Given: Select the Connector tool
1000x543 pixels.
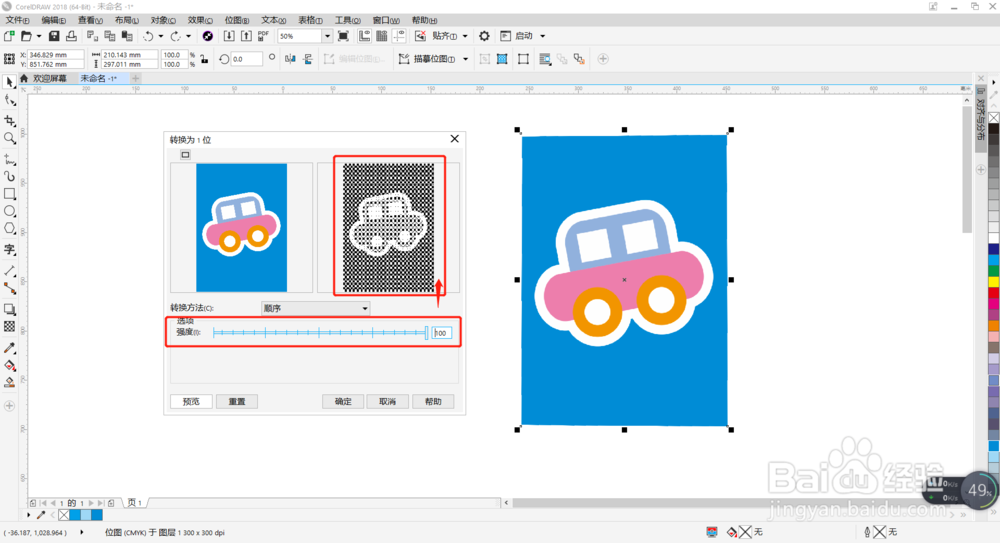Looking at the screenshot, I should 10,288.
